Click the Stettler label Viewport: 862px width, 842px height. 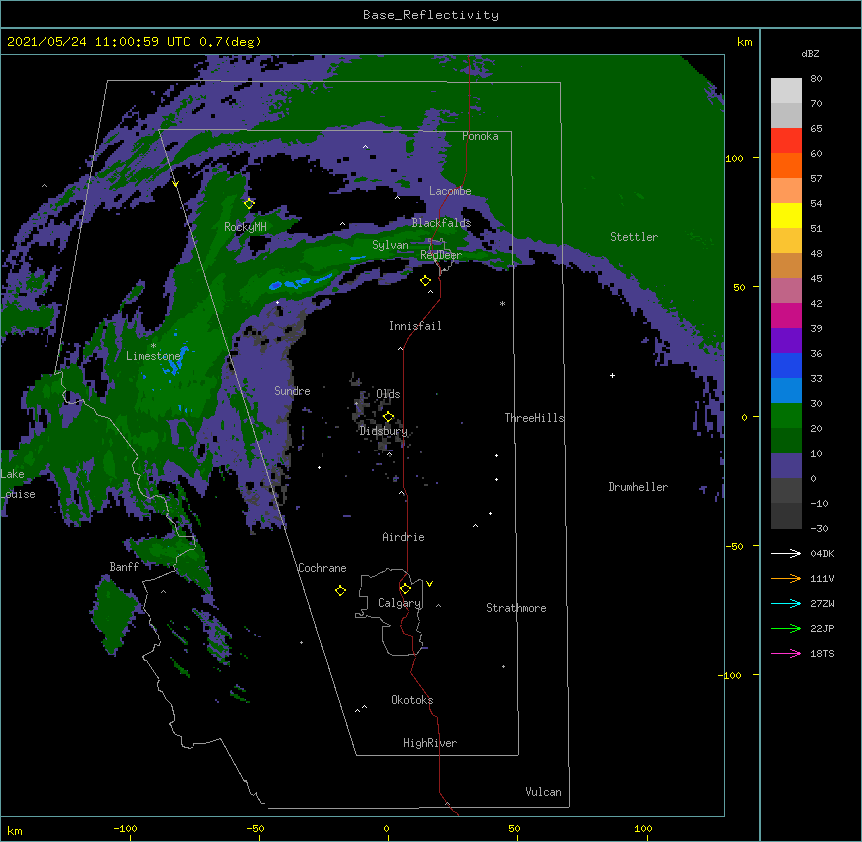pyautogui.click(x=634, y=237)
